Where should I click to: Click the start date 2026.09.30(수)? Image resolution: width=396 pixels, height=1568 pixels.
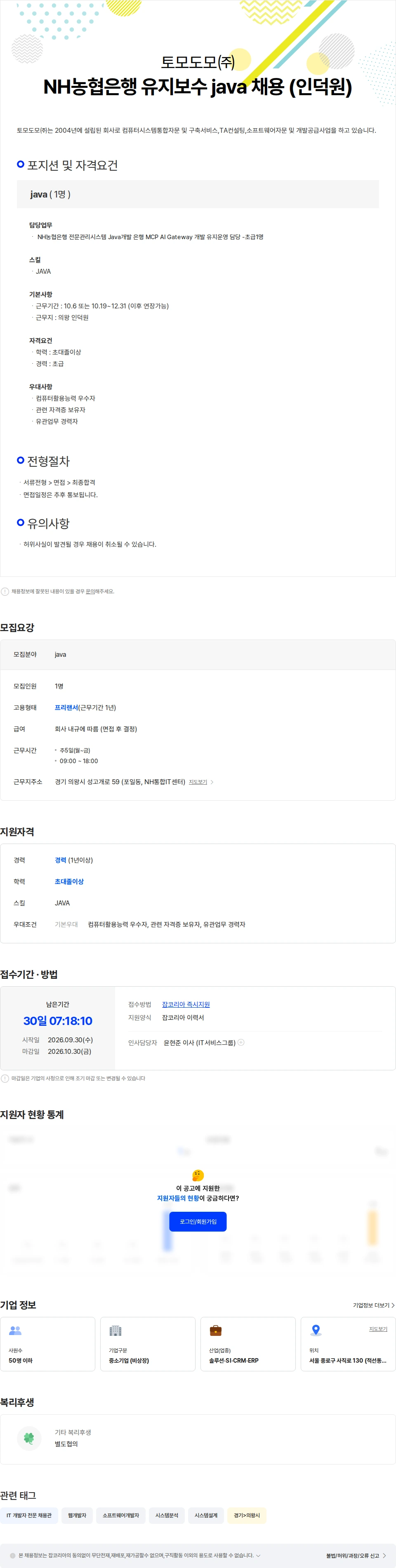[x=71, y=1040]
